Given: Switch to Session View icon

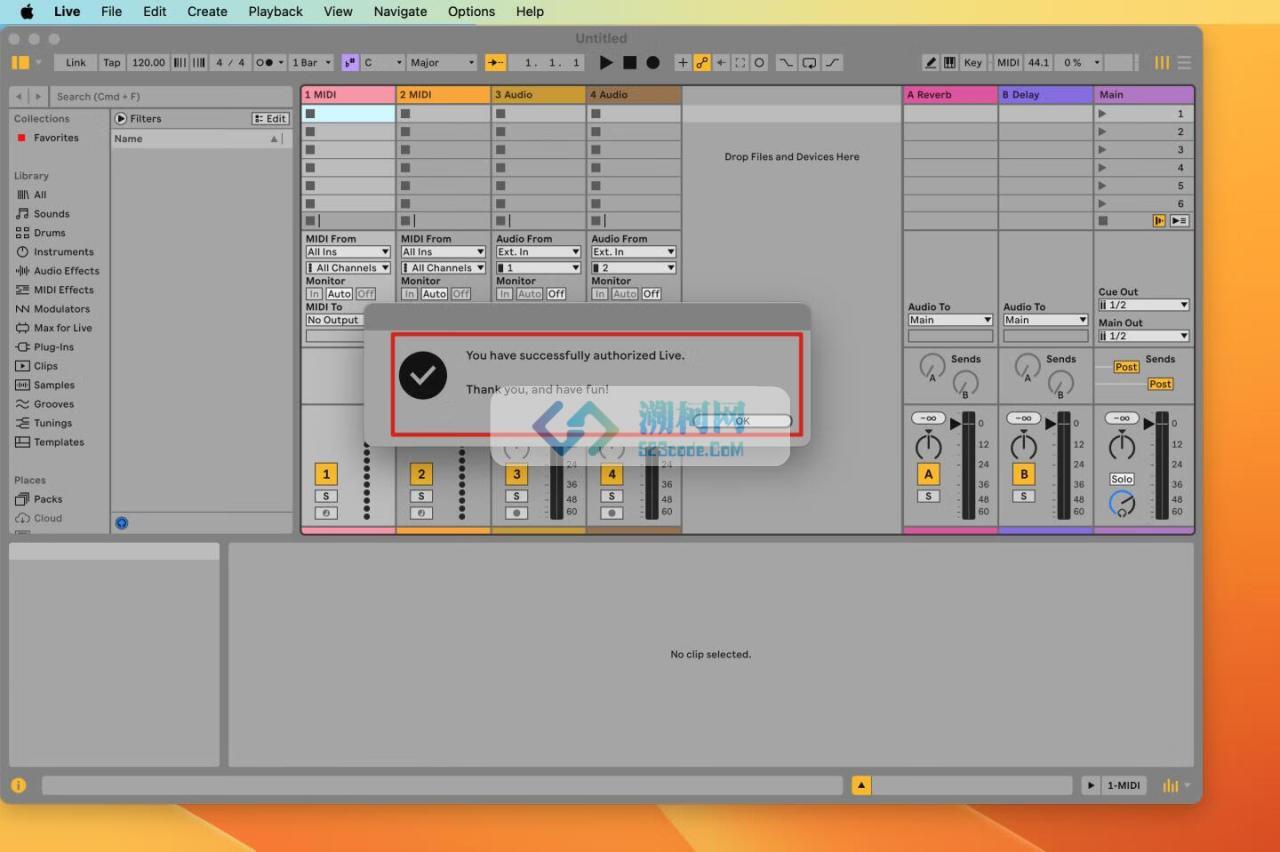Looking at the screenshot, I should pyautogui.click(x=1162, y=62).
